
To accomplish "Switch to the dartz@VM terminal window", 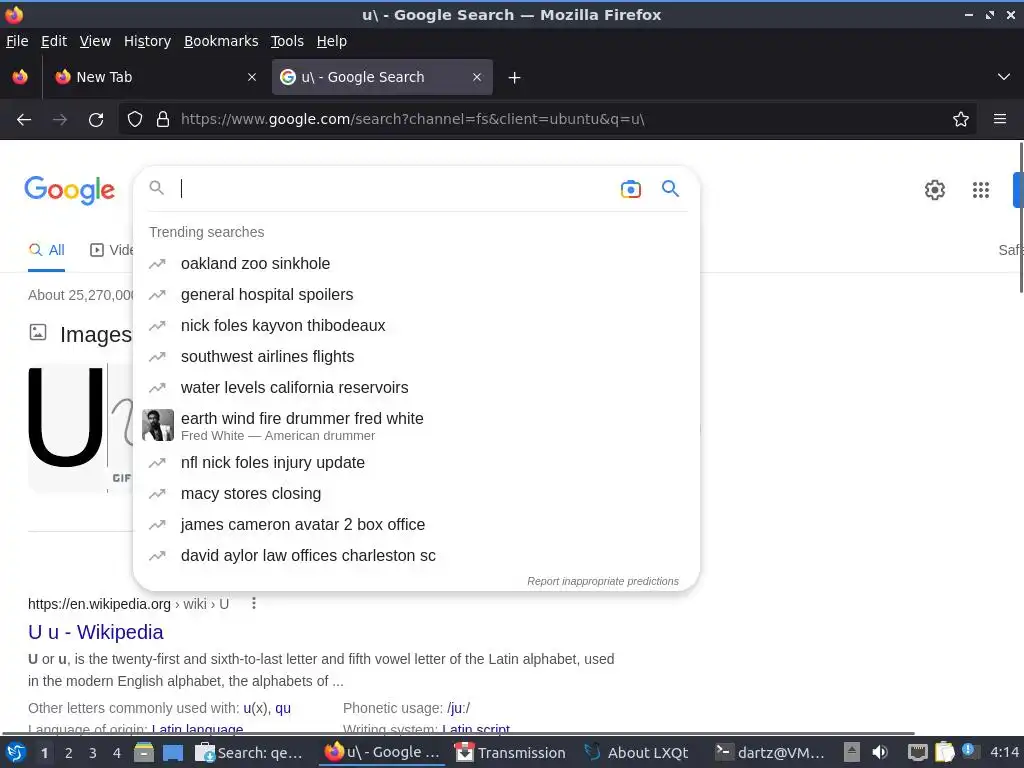I will [770, 753].
